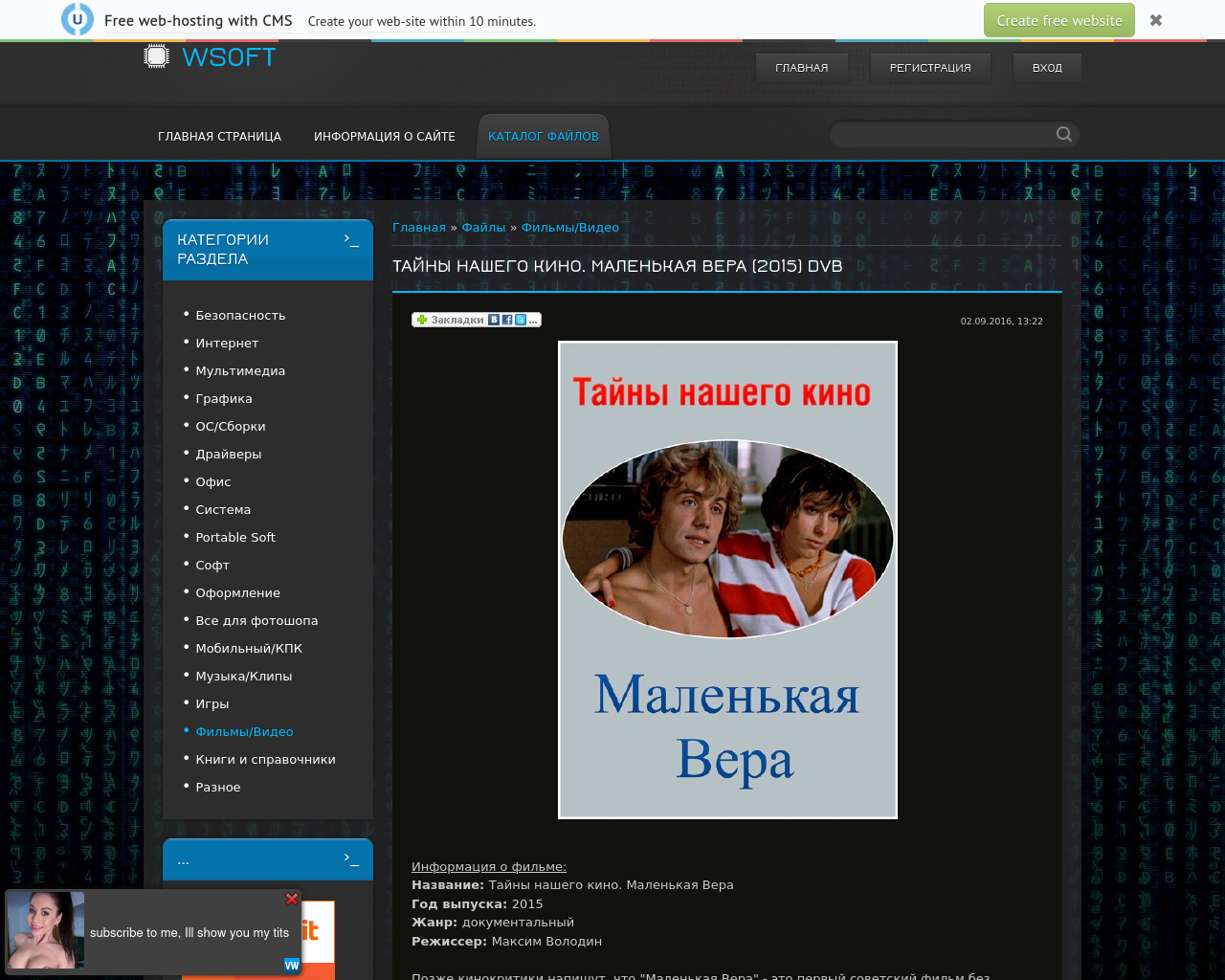This screenshot has width=1225, height=980.
Task: Click the 'subscribe to me' ad text
Action: (189, 933)
